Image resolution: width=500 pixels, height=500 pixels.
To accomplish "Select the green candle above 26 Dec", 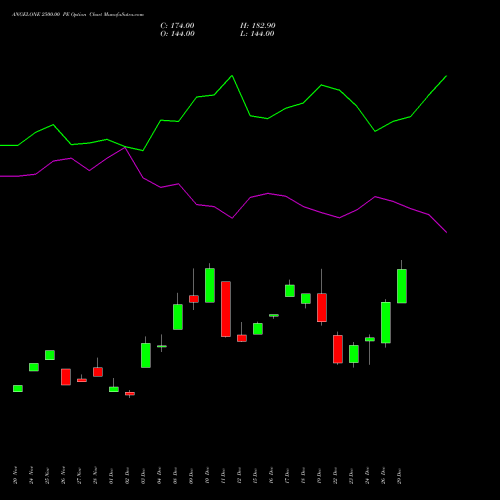I will coord(386,322).
